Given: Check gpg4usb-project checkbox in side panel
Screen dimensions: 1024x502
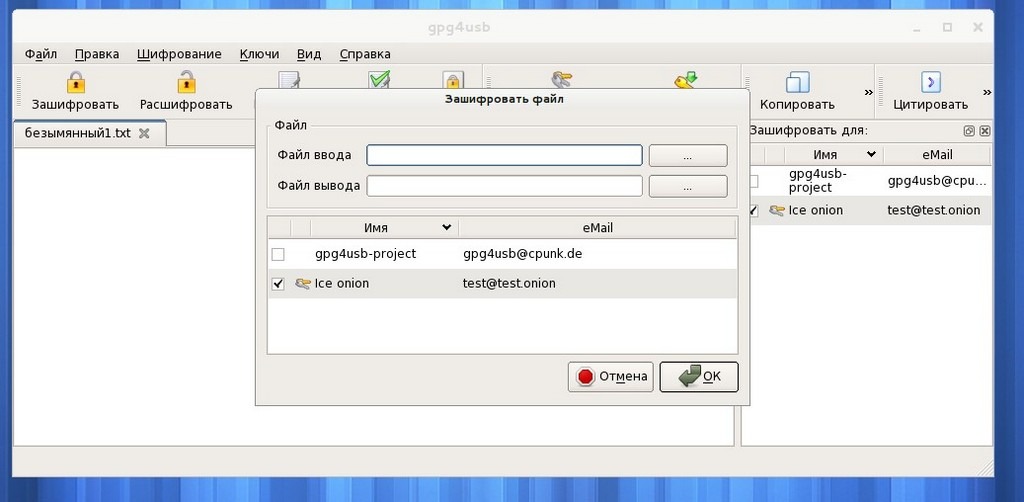Looking at the screenshot, I should coord(754,181).
